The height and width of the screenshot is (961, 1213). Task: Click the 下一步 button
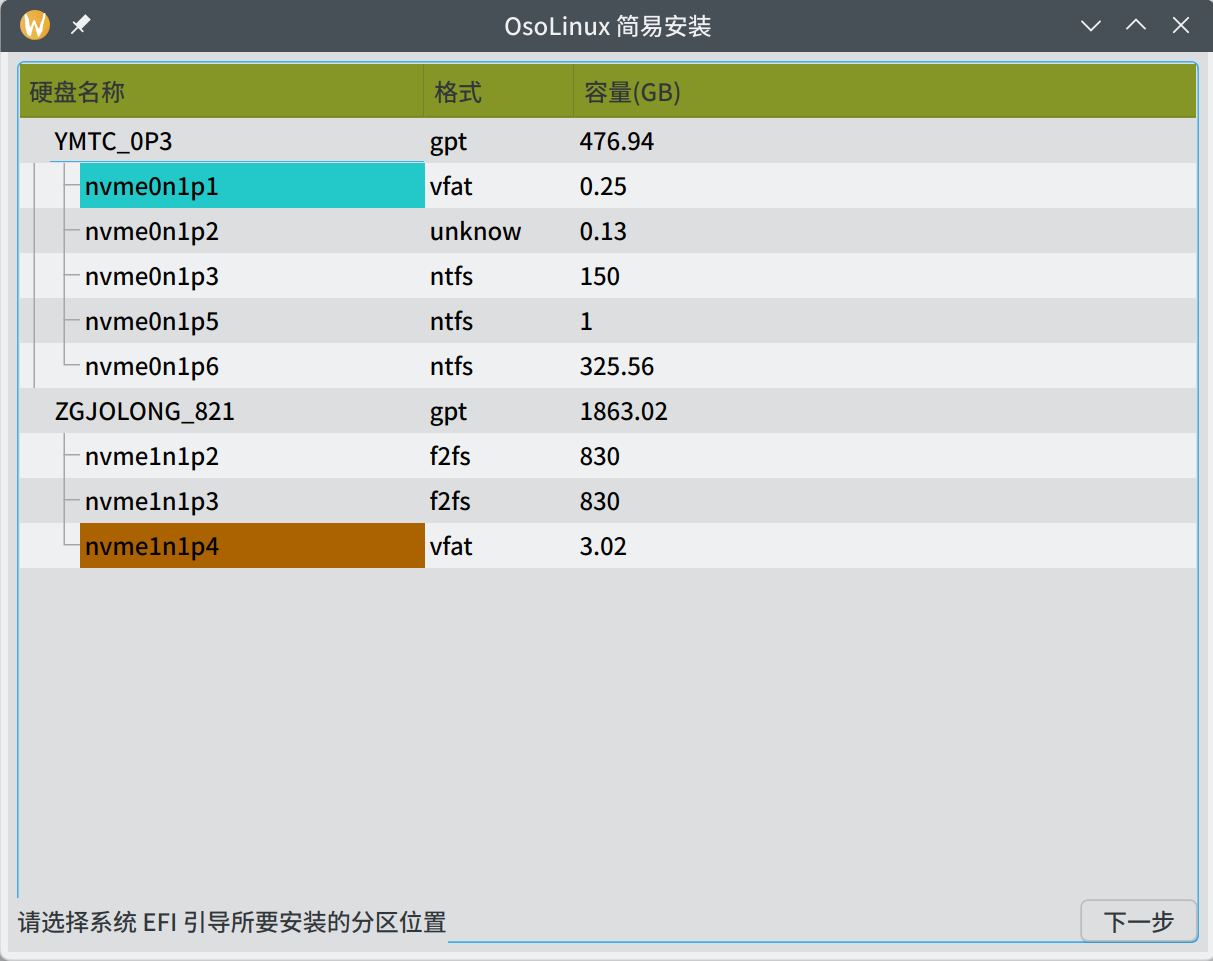(x=1138, y=921)
